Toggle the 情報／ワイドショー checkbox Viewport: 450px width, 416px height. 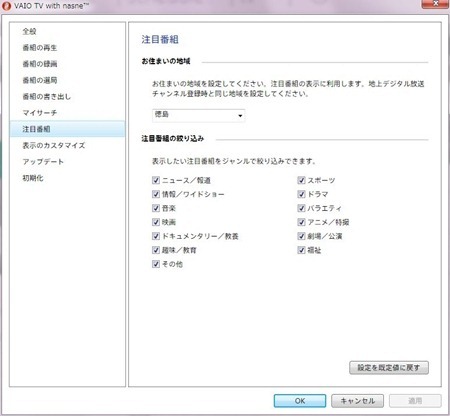coord(156,194)
